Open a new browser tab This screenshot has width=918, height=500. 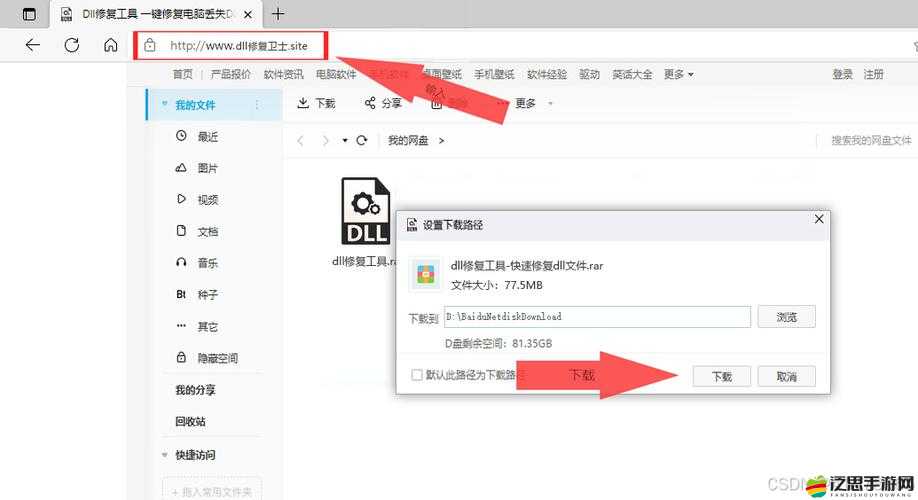[278, 13]
